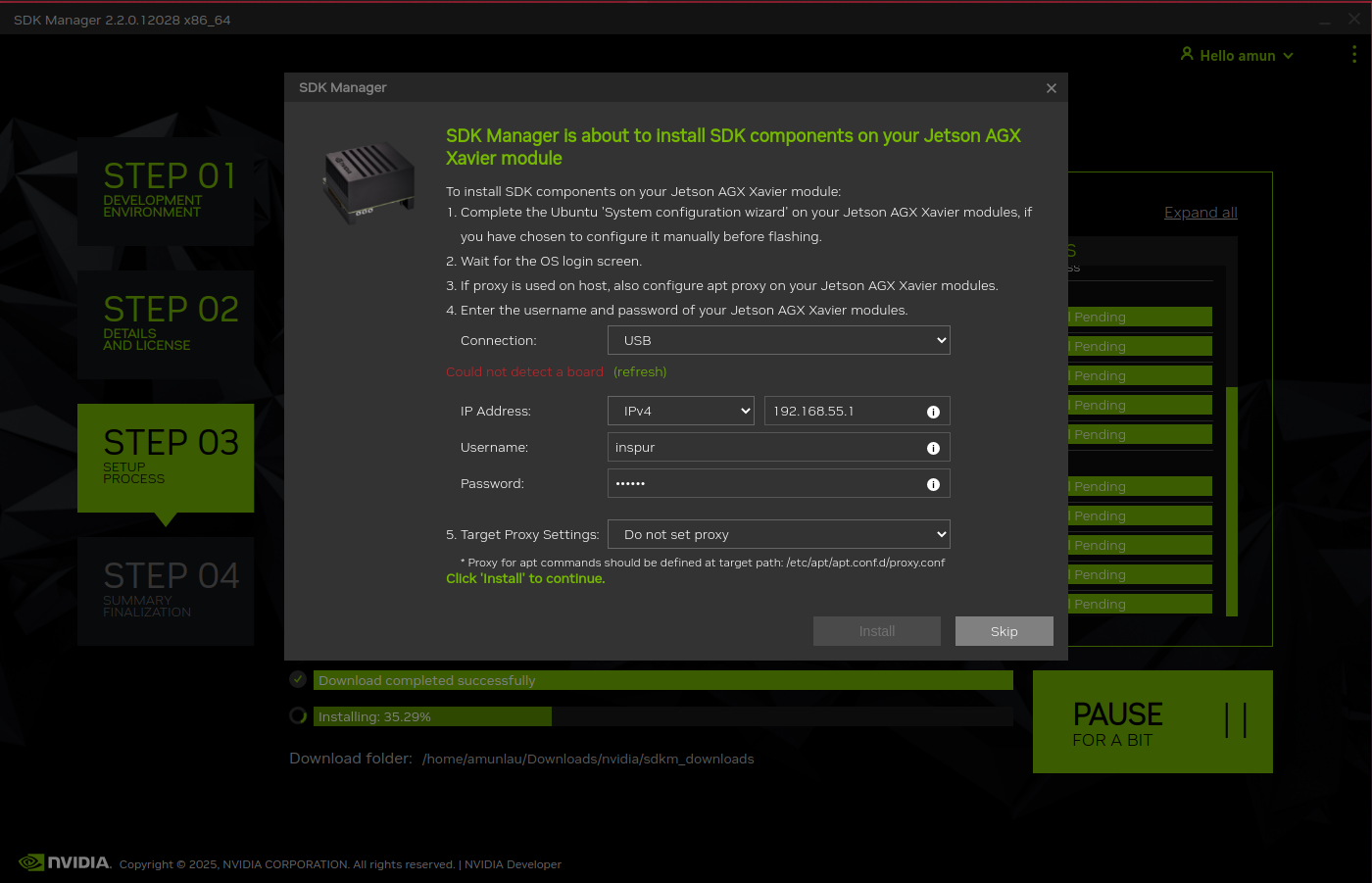This screenshot has height=883, width=1372.
Task: Click the proxy.conf path note text
Action: [703, 563]
